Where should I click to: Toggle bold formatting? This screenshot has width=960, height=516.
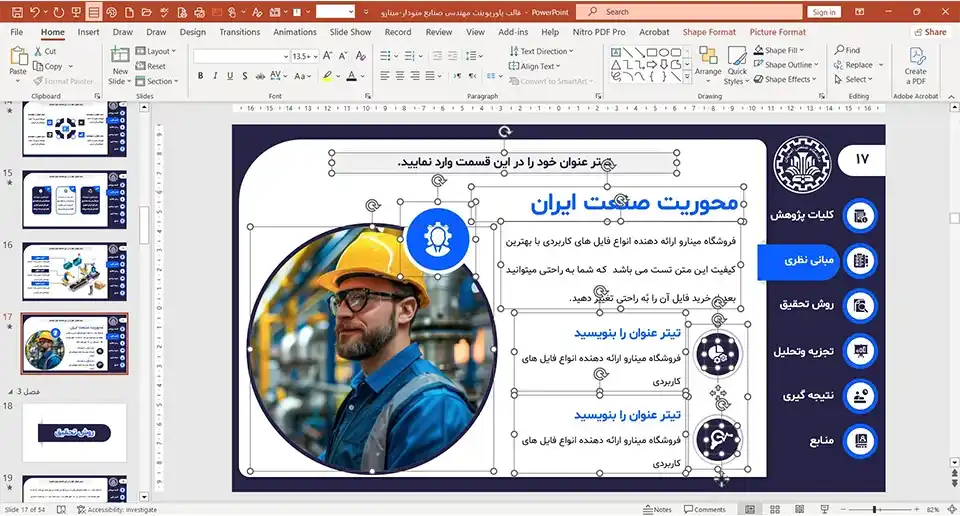200,76
